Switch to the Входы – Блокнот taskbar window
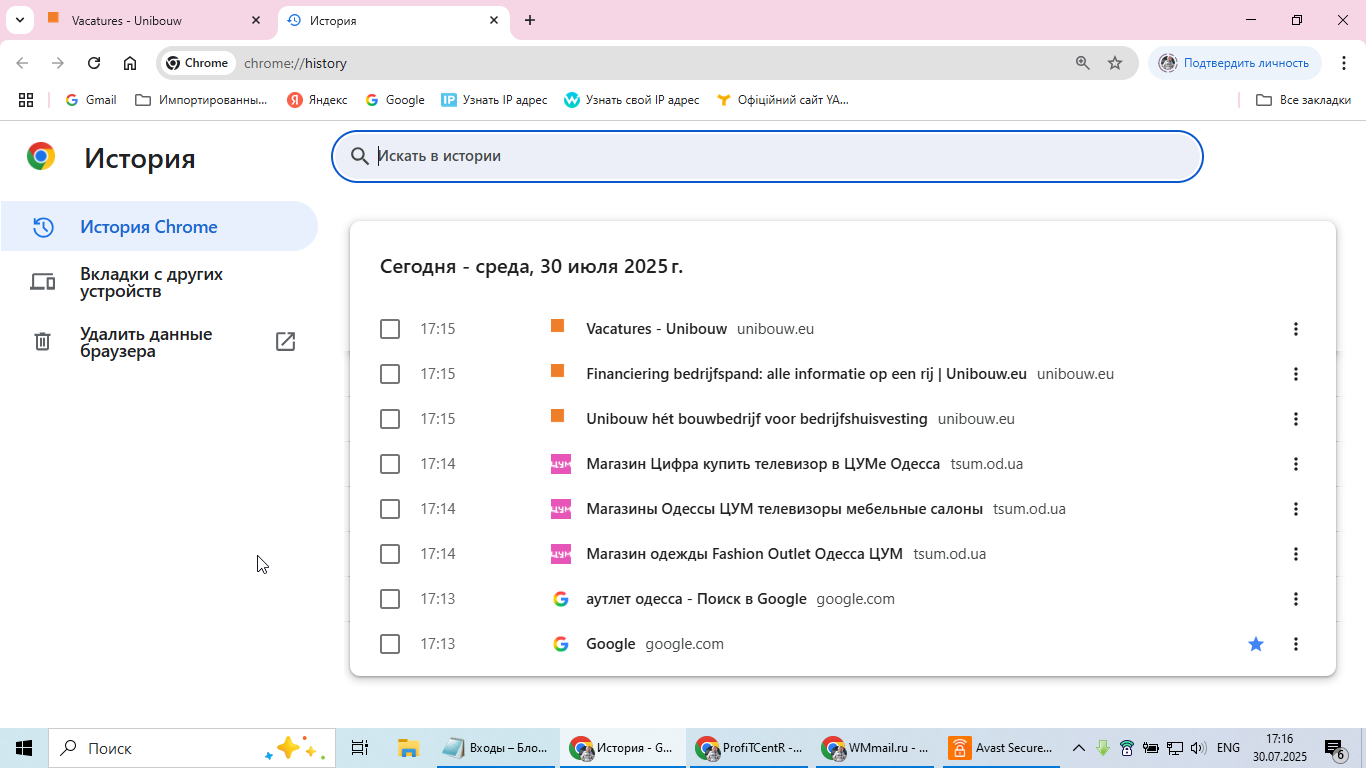Viewport: 1366px width, 768px height. (497, 748)
